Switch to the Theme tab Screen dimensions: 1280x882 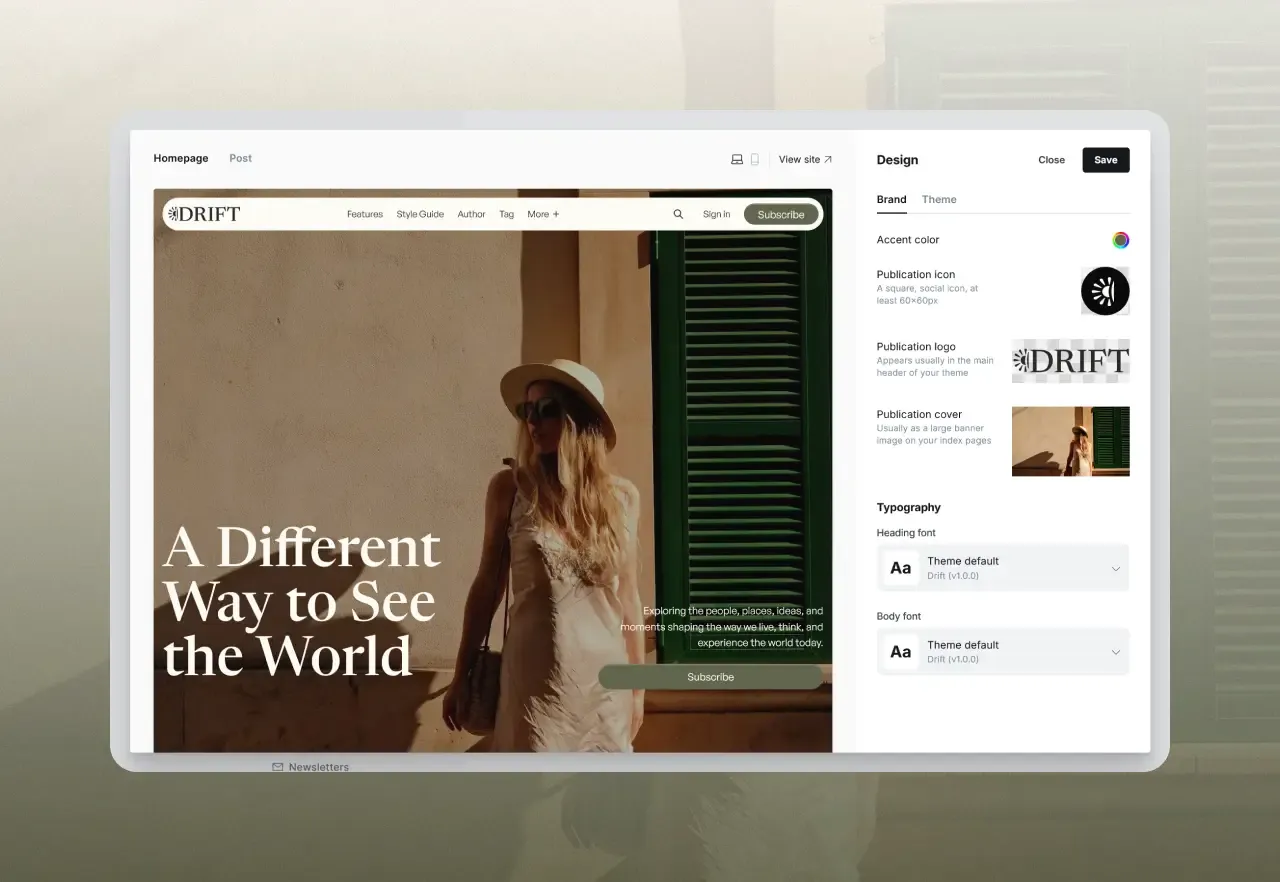coord(939,199)
